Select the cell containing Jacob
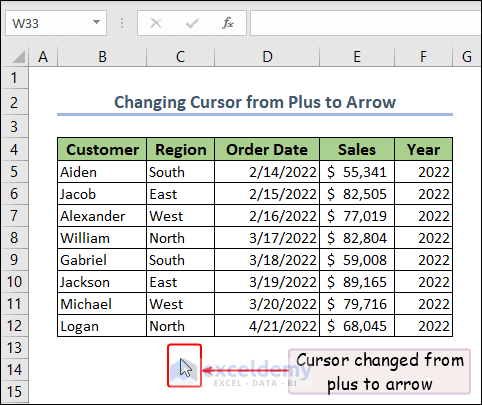Viewport: 482px width, 405px height. tap(102, 194)
